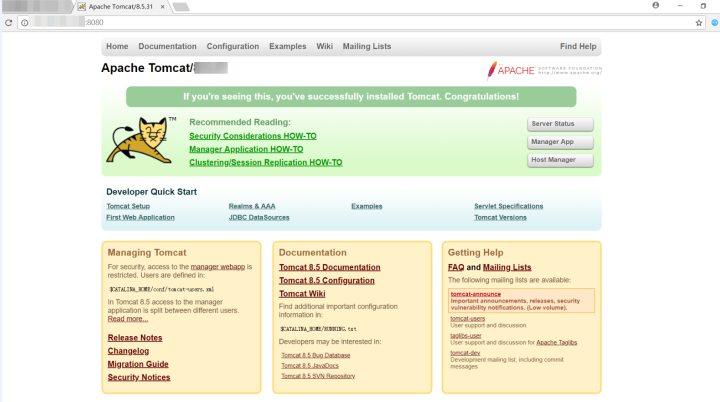Open Tomcat 8.5 JavaDocs link

(310, 366)
